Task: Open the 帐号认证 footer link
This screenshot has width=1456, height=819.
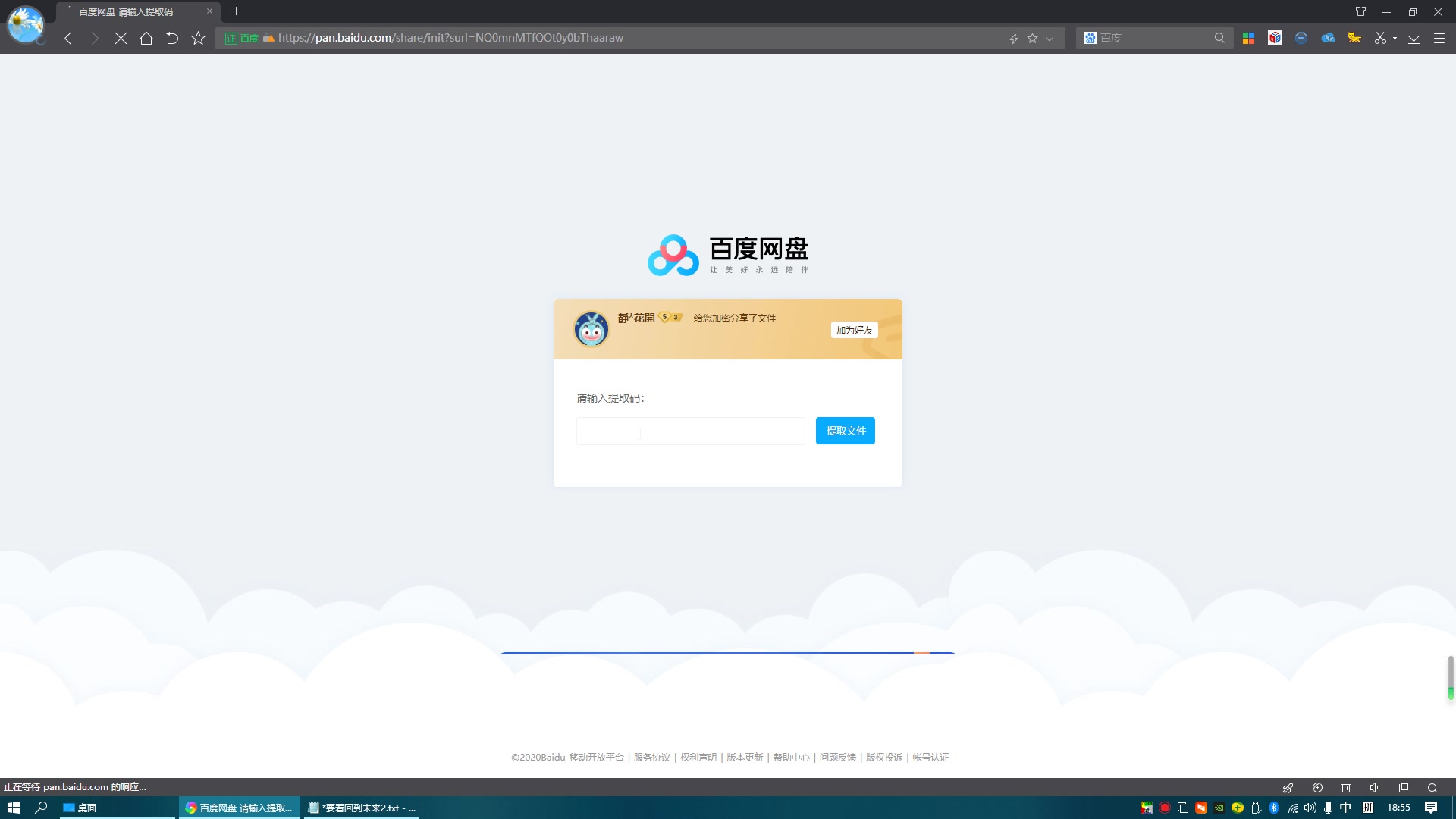Action: click(x=930, y=757)
